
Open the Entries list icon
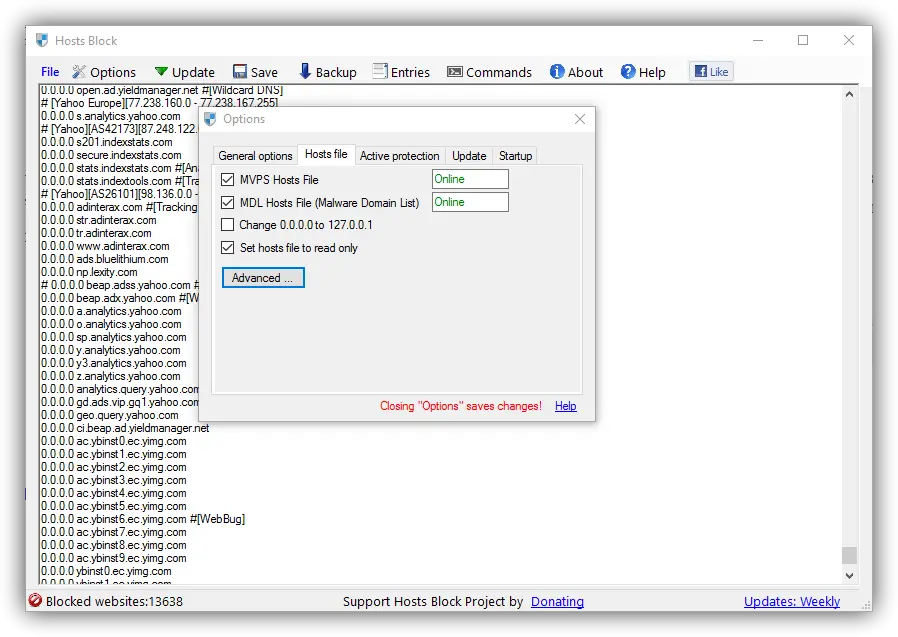click(380, 71)
